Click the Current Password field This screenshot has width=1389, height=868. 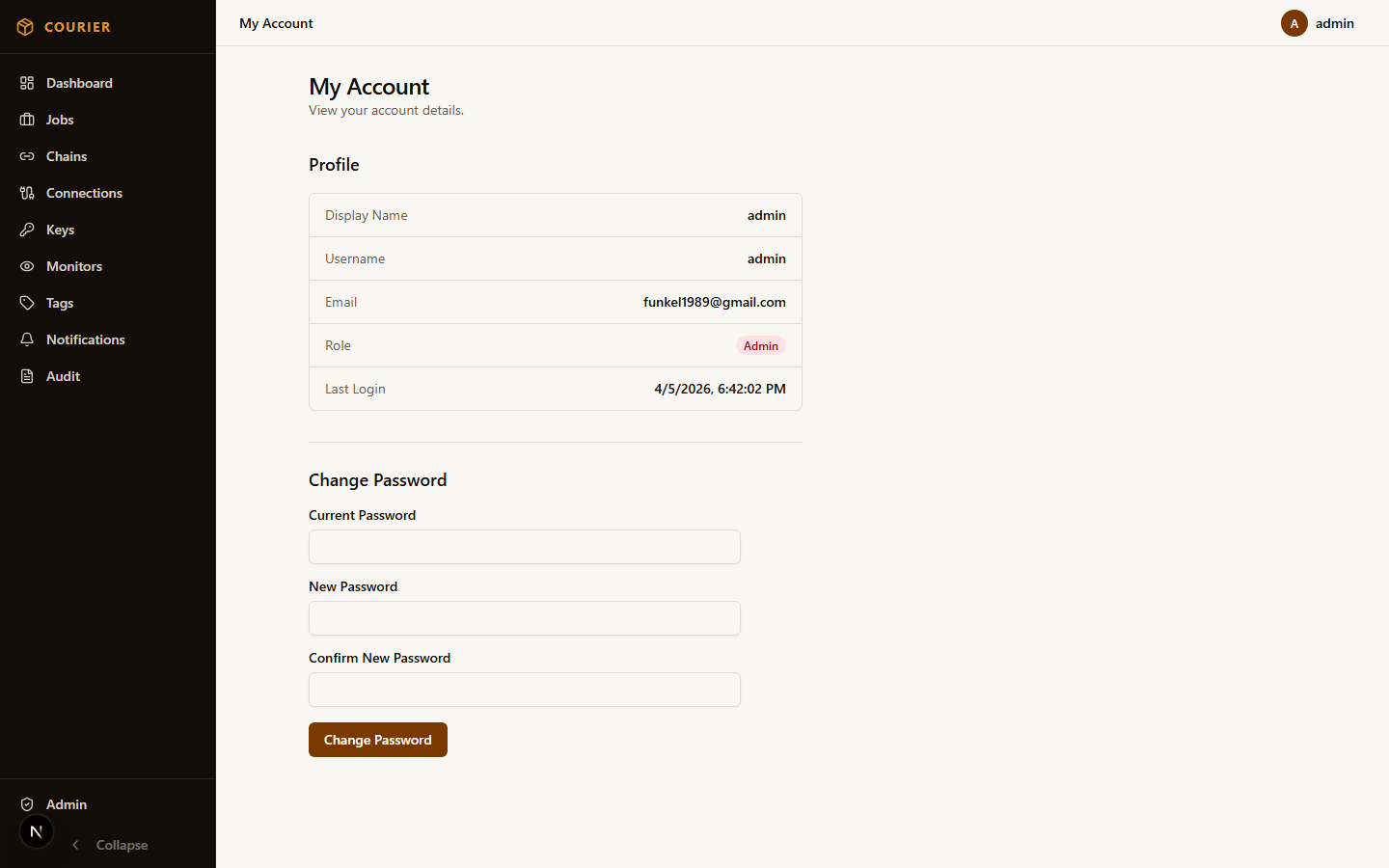[524, 547]
